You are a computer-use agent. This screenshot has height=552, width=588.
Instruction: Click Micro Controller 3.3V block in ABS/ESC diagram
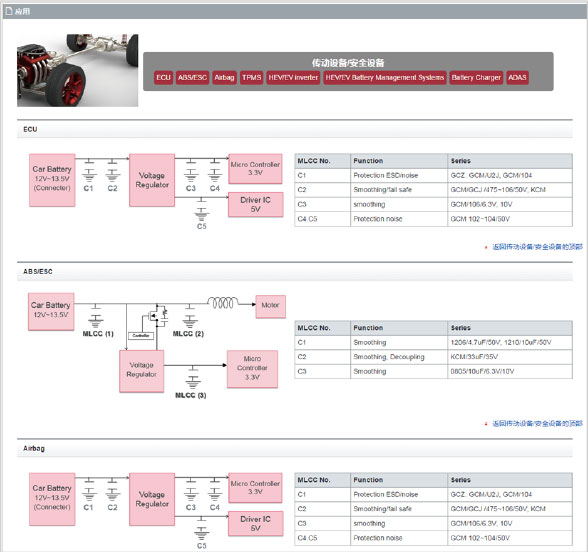click(252, 369)
